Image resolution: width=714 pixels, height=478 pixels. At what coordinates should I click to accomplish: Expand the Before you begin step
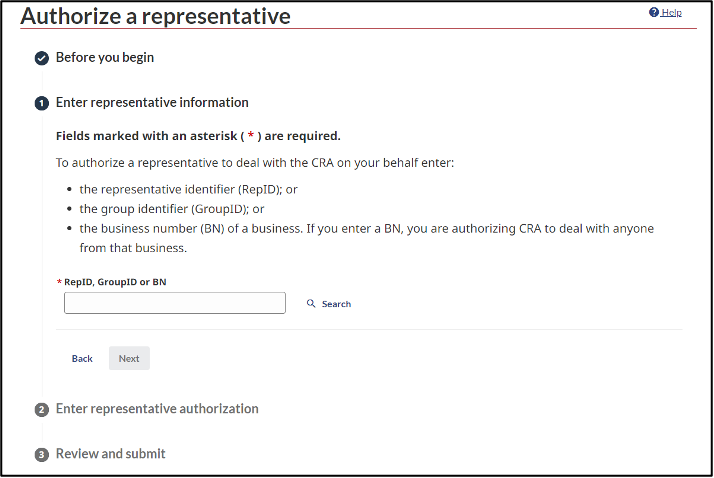pyautogui.click(x=105, y=57)
